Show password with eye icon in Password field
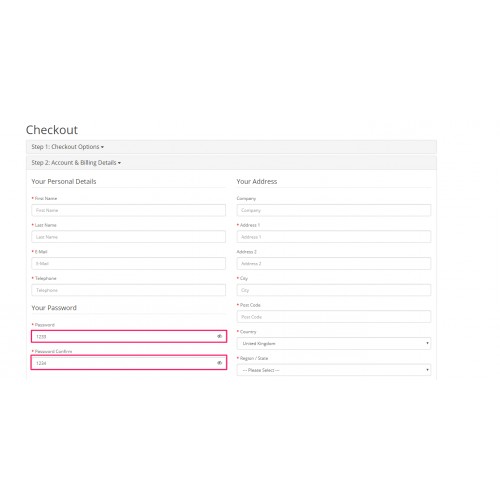This screenshot has height=500, width=500. coord(219,336)
